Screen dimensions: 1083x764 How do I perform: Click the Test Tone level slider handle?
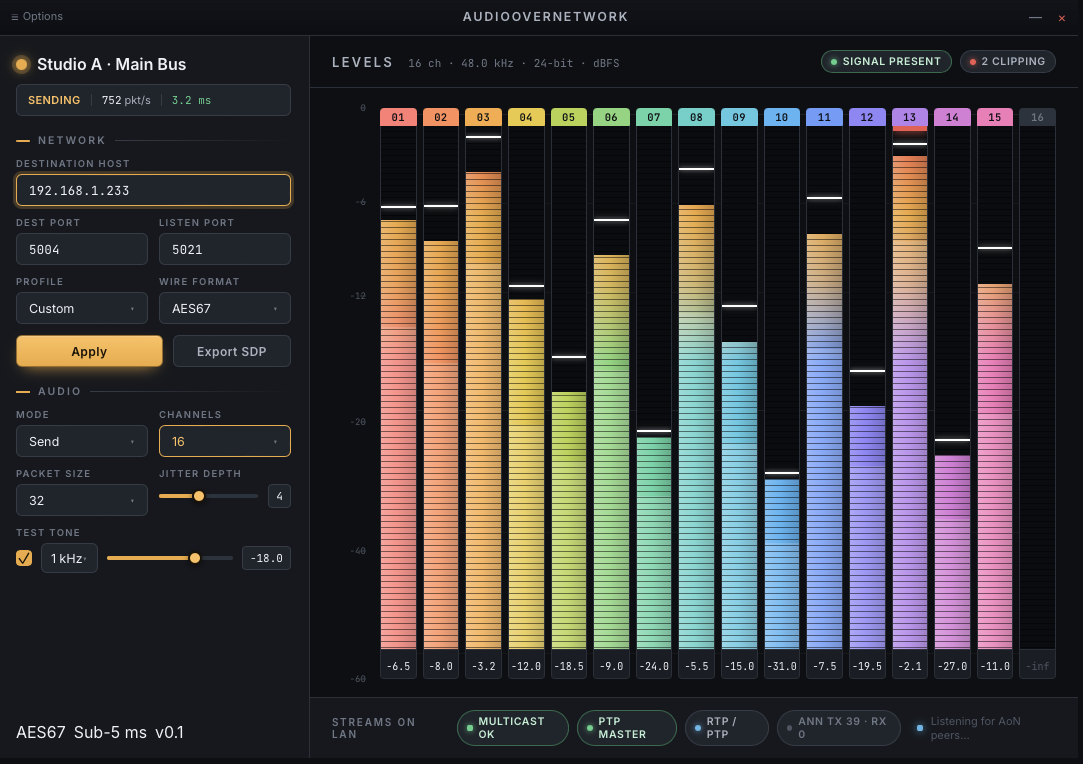pyautogui.click(x=195, y=558)
